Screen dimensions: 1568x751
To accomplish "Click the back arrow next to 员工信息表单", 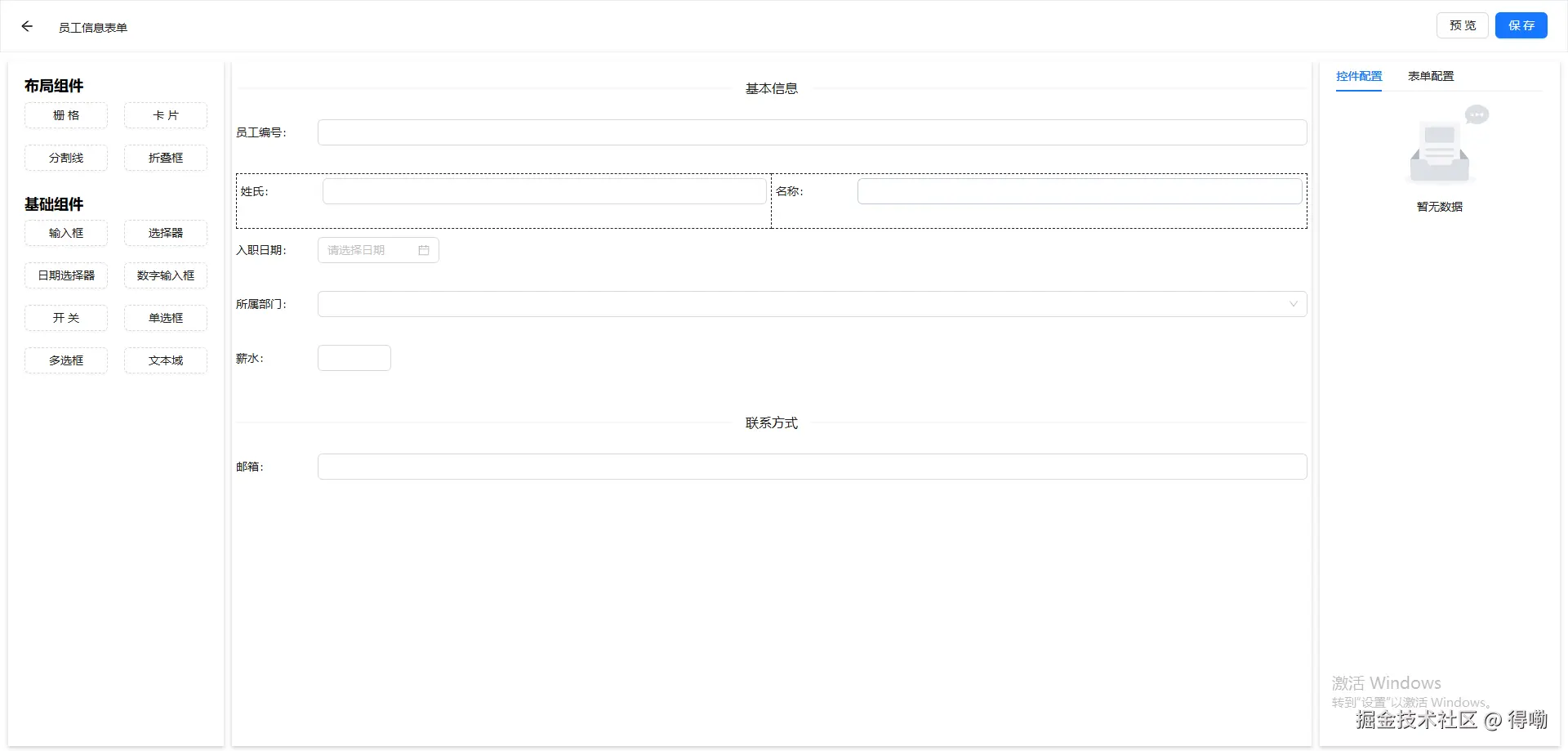I will pyautogui.click(x=26, y=25).
